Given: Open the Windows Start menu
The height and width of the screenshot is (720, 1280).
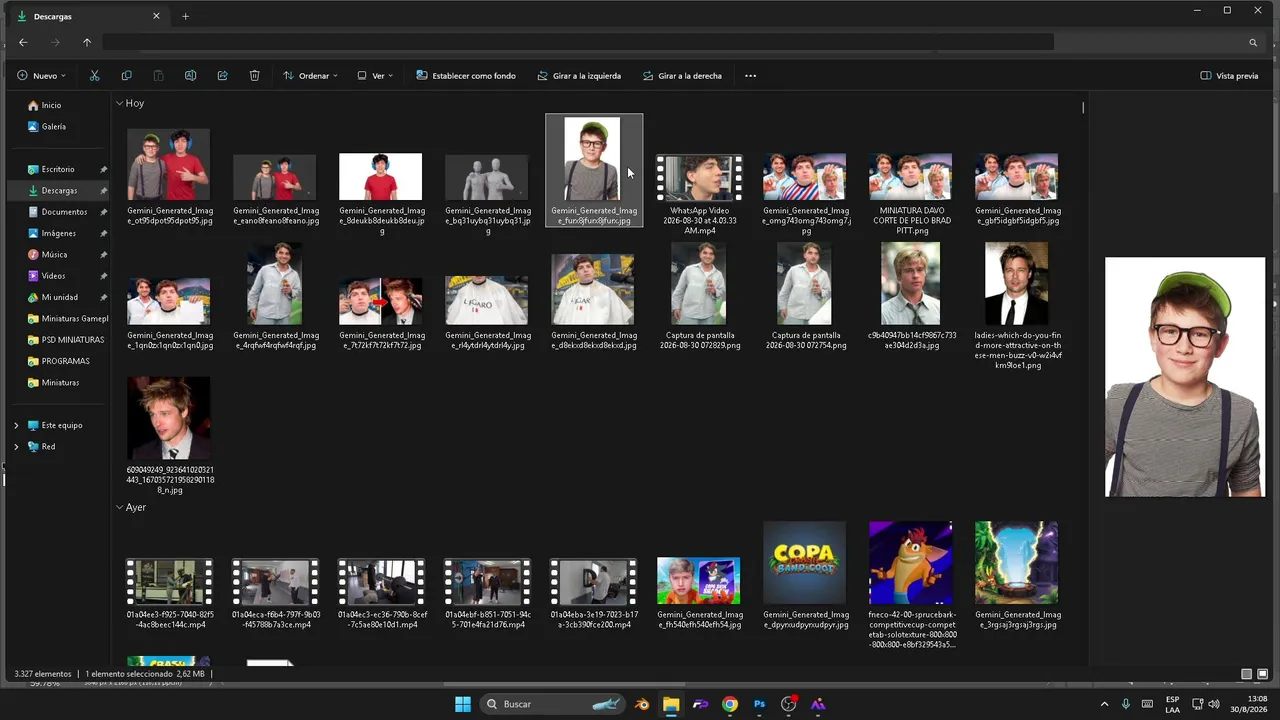Looking at the screenshot, I should click(x=462, y=704).
